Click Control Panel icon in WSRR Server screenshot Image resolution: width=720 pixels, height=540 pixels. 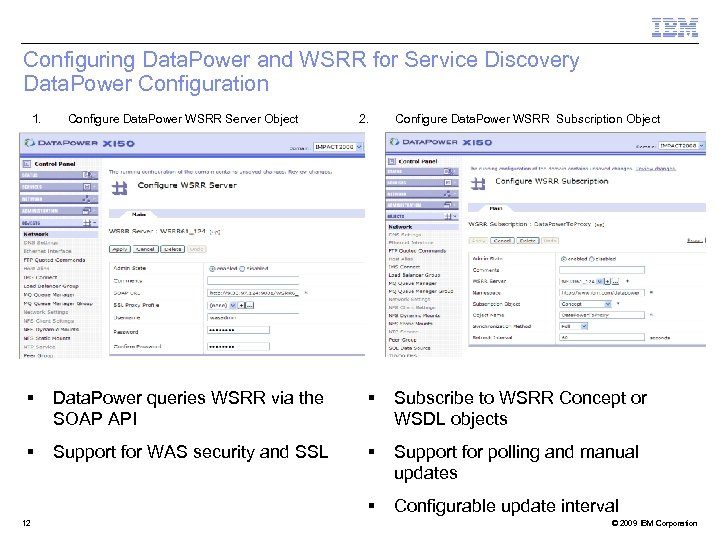click(x=27, y=163)
